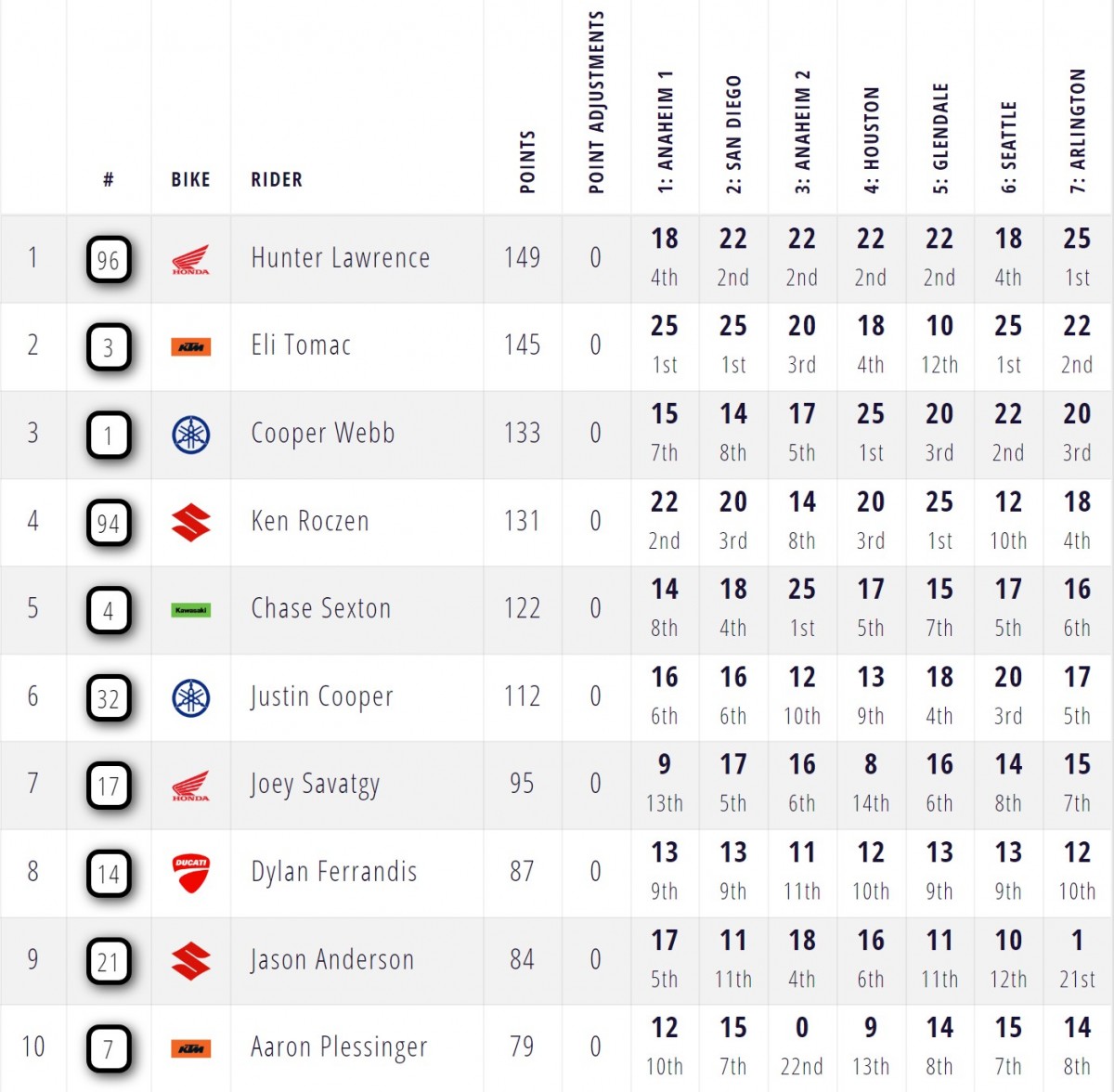Click Yamaha logo next to Cooper Webb
The width and height of the screenshot is (1114, 1092).
(190, 435)
